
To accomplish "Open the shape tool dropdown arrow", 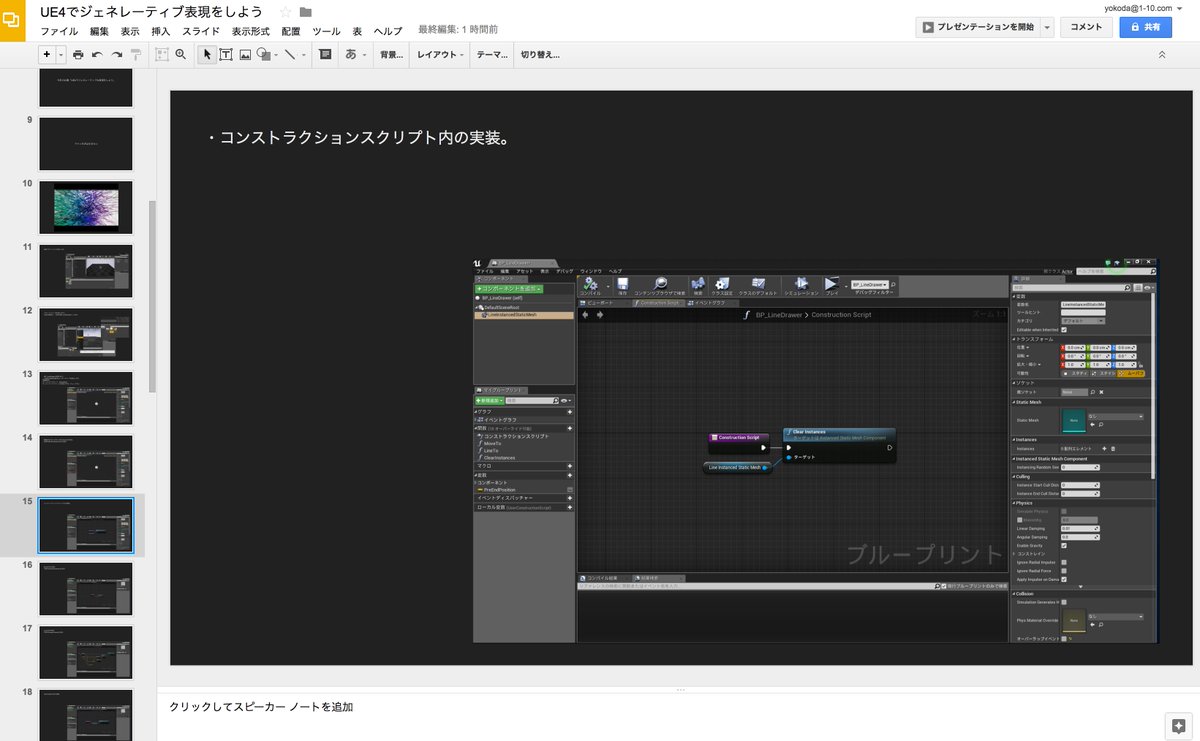I will (275, 54).
